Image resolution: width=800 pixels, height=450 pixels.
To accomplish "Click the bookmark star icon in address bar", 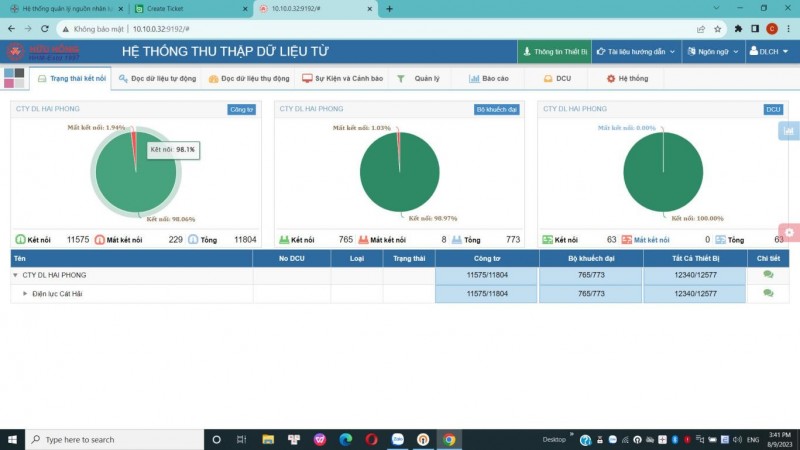I will click(x=717, y=29).
